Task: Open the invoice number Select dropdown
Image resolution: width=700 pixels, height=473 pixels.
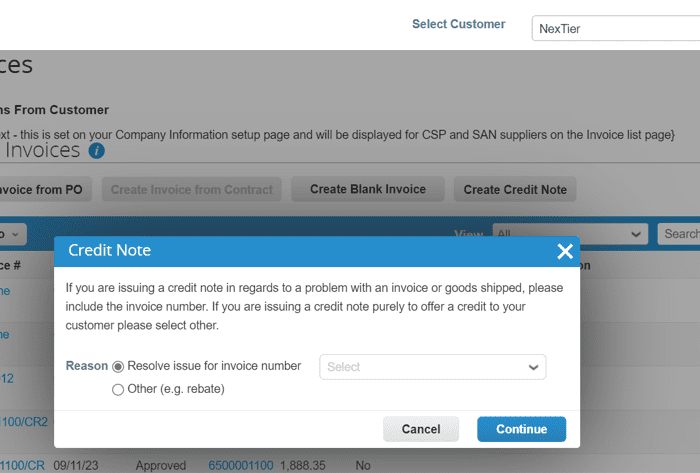Action: (432, 367)
